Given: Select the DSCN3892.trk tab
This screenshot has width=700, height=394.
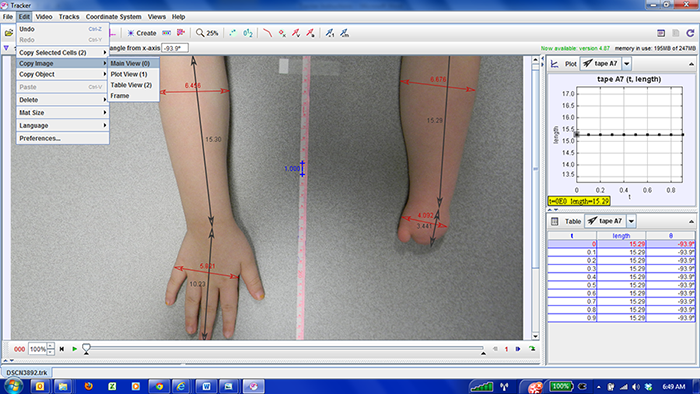Looking at the screenshot, I should coord(27,372).
